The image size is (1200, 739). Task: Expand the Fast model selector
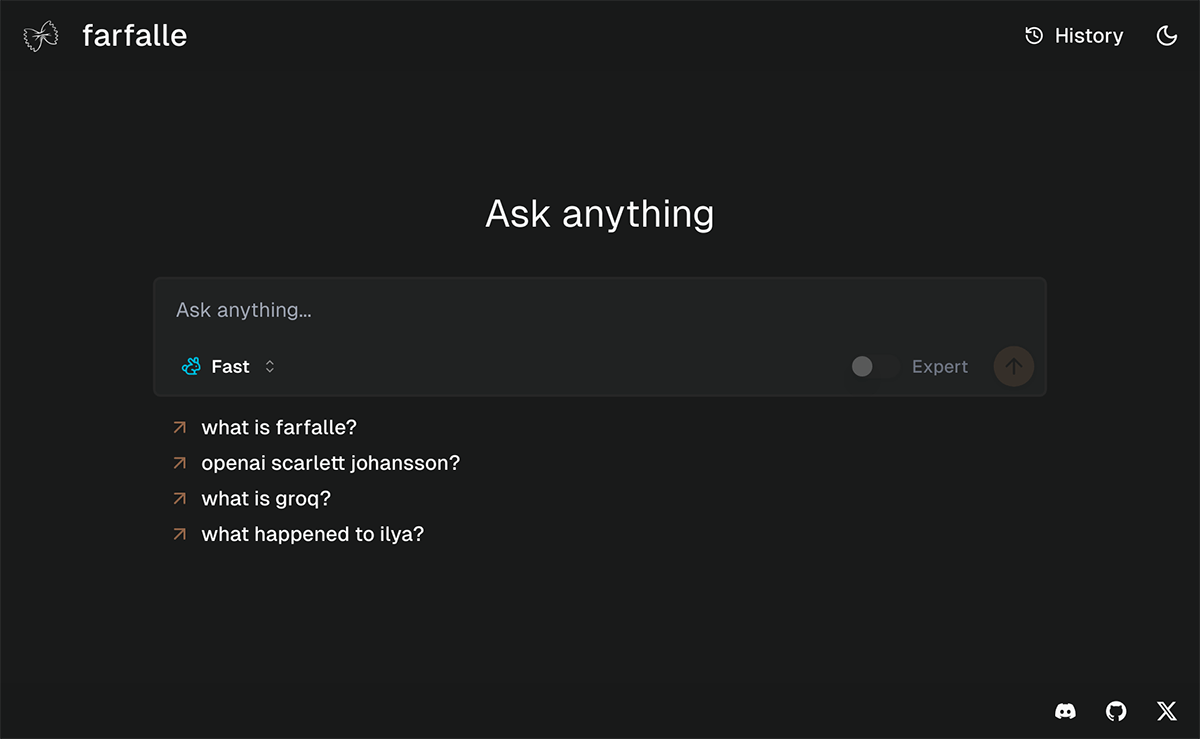pyautogui.click(x=228, y=367)
